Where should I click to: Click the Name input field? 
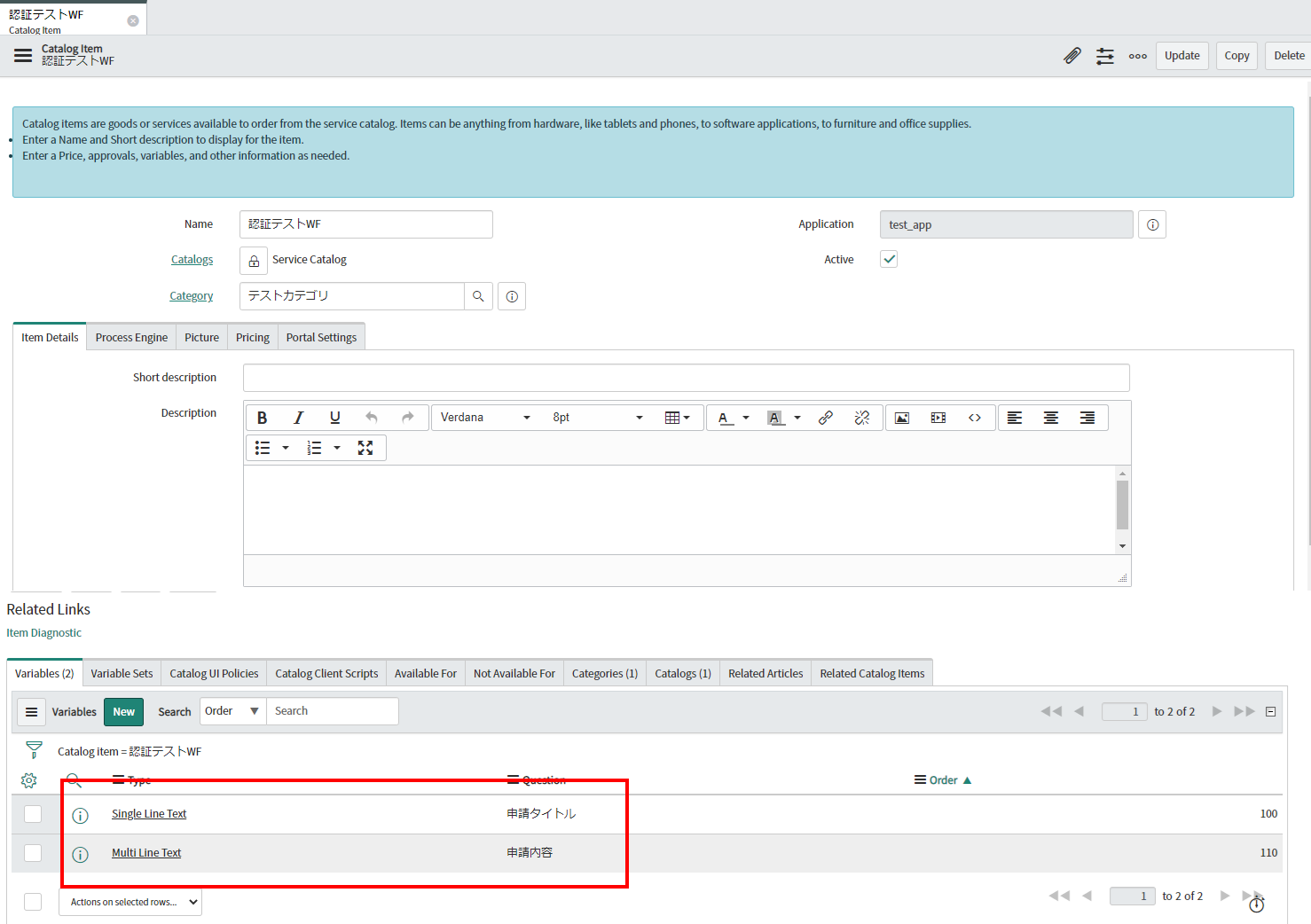tap(366, 224)
